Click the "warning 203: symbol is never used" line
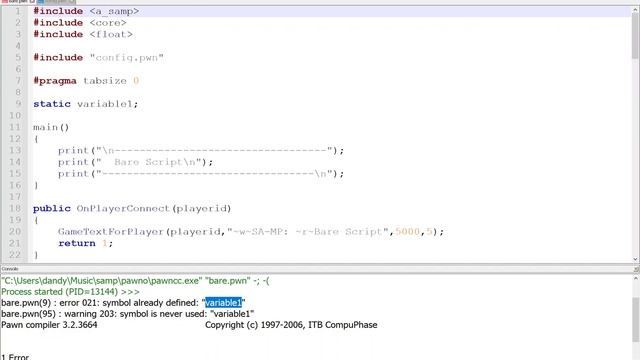Viewport: 640px width, 360px height. pos(128,314)
